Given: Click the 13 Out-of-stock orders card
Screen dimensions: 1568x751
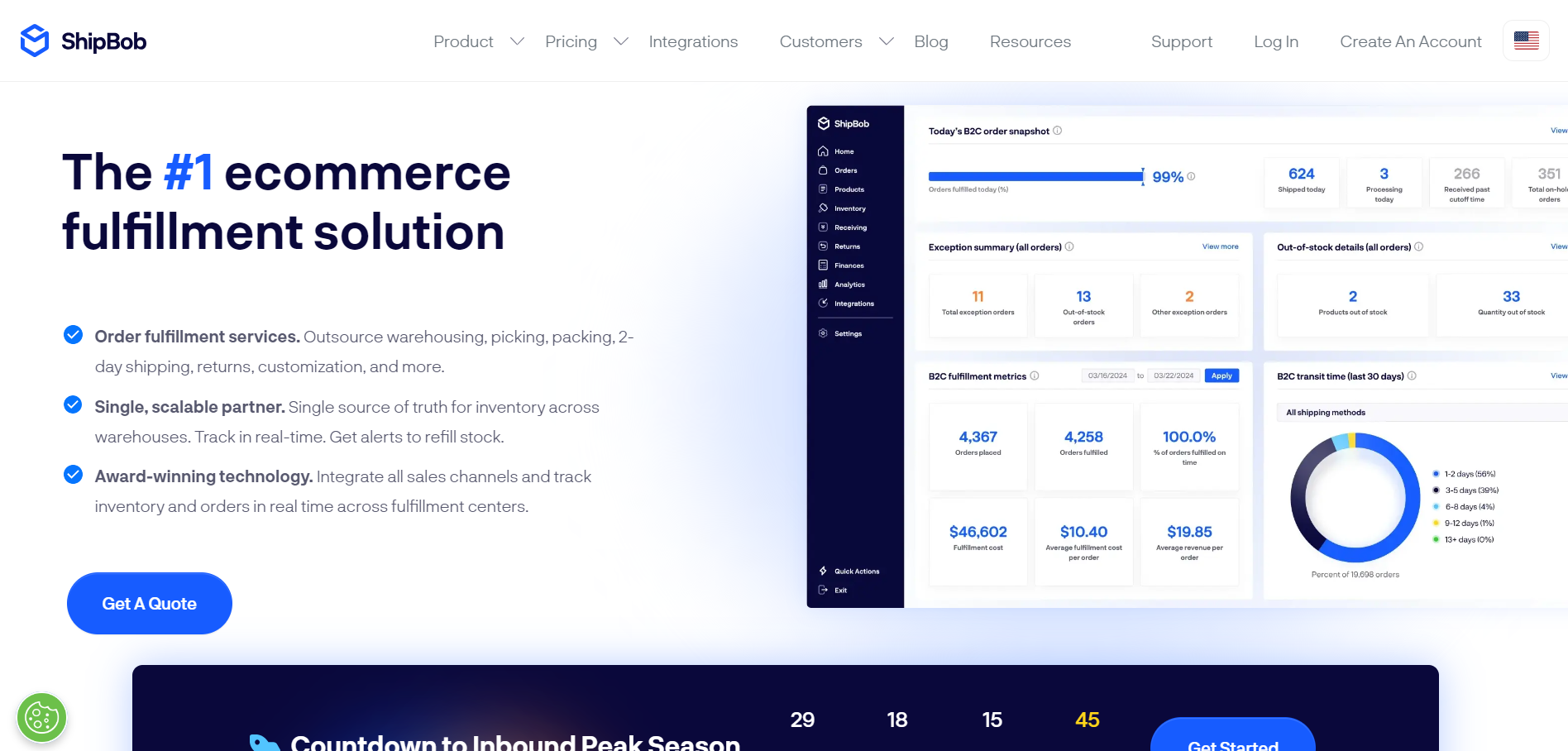Looking at the screenshot, I should pos(1083,305).
